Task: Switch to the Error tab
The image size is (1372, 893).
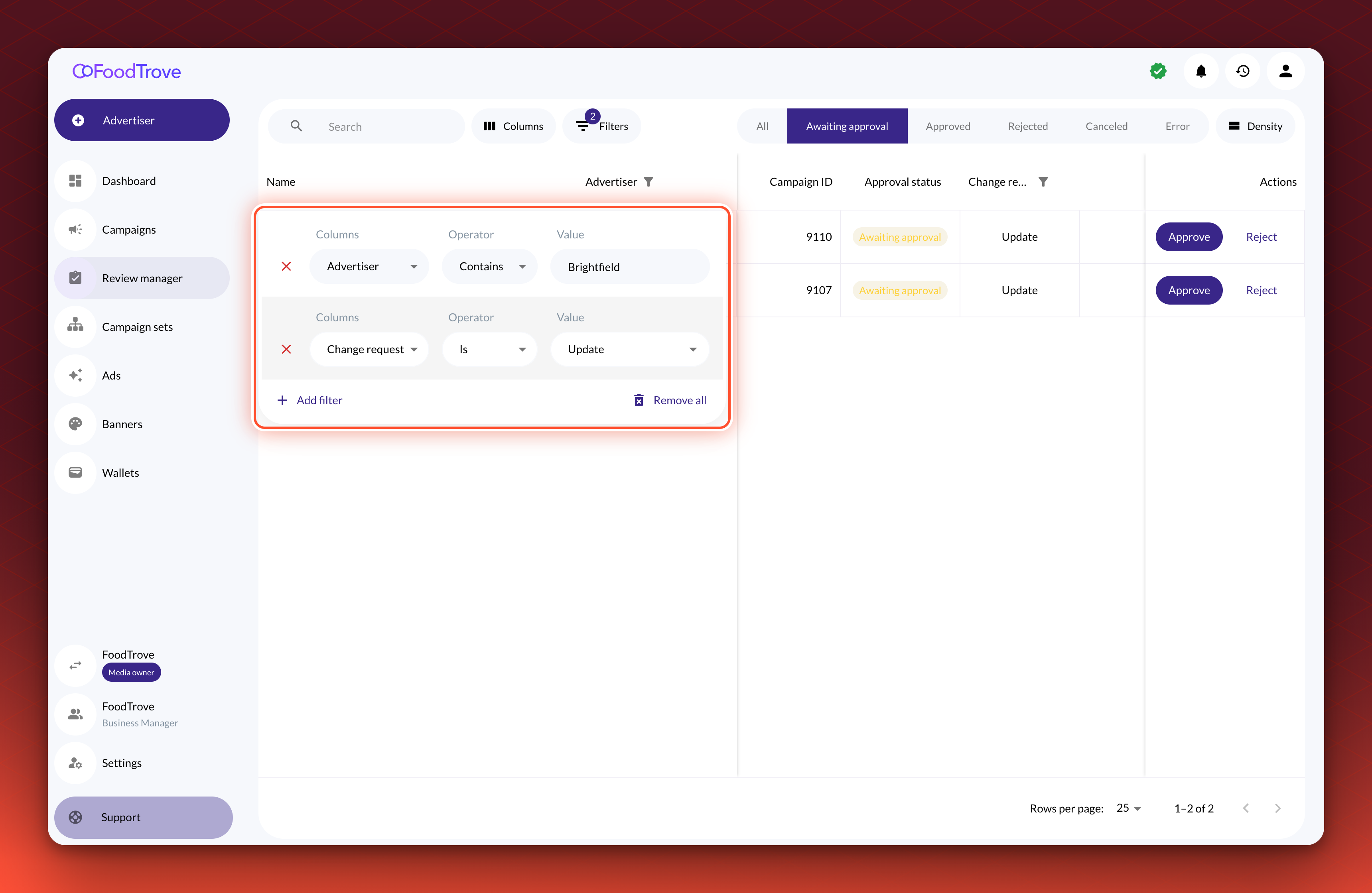Action: (1177, 126)
